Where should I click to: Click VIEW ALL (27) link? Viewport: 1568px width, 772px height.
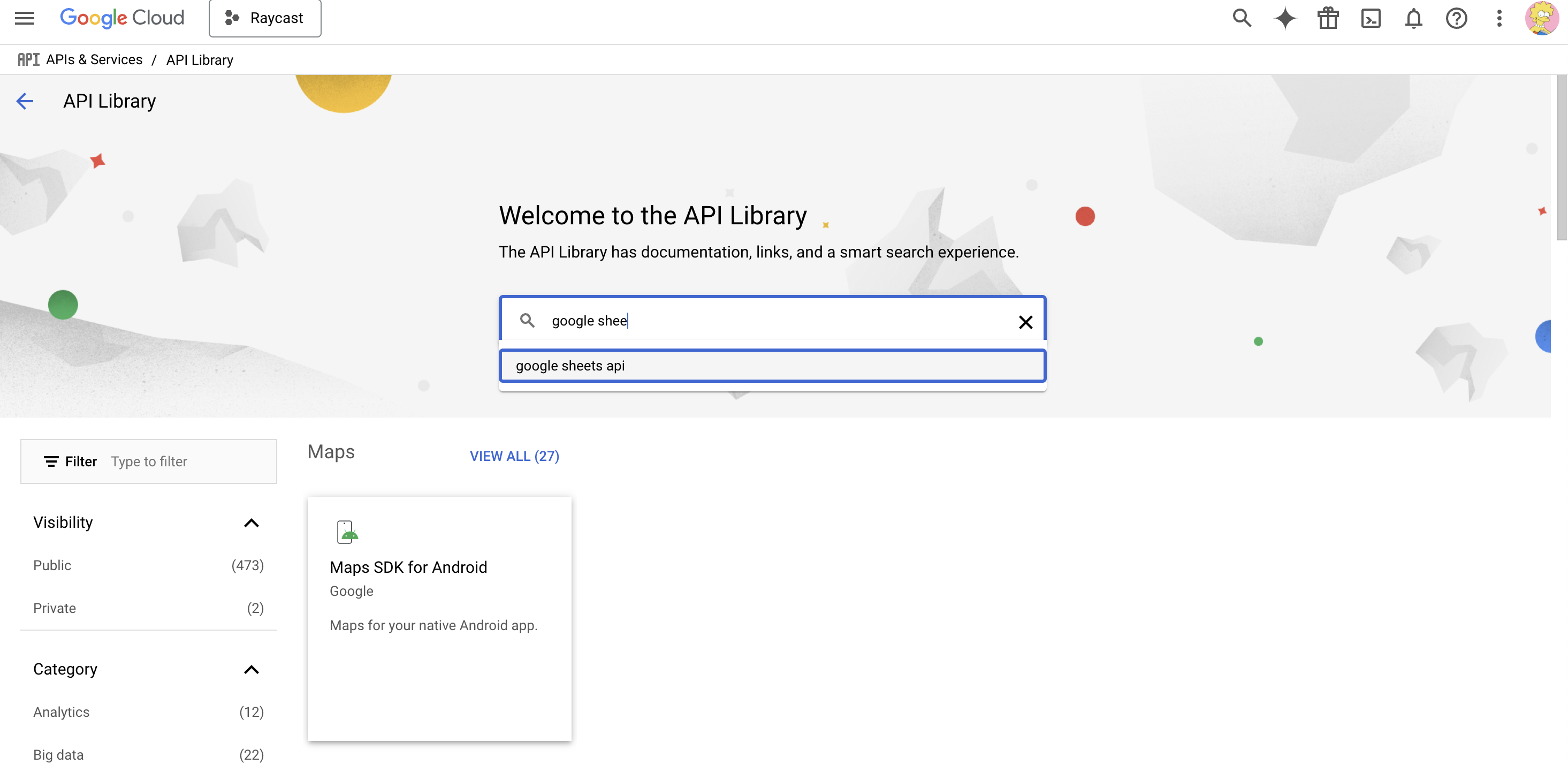pyautogui.click(x=514, y=456)
